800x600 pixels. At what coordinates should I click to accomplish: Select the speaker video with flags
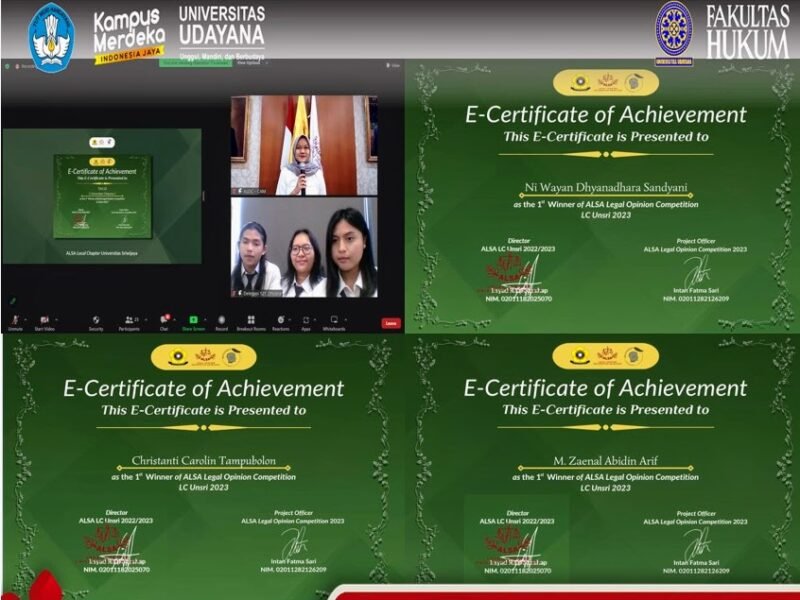[304, 144]
